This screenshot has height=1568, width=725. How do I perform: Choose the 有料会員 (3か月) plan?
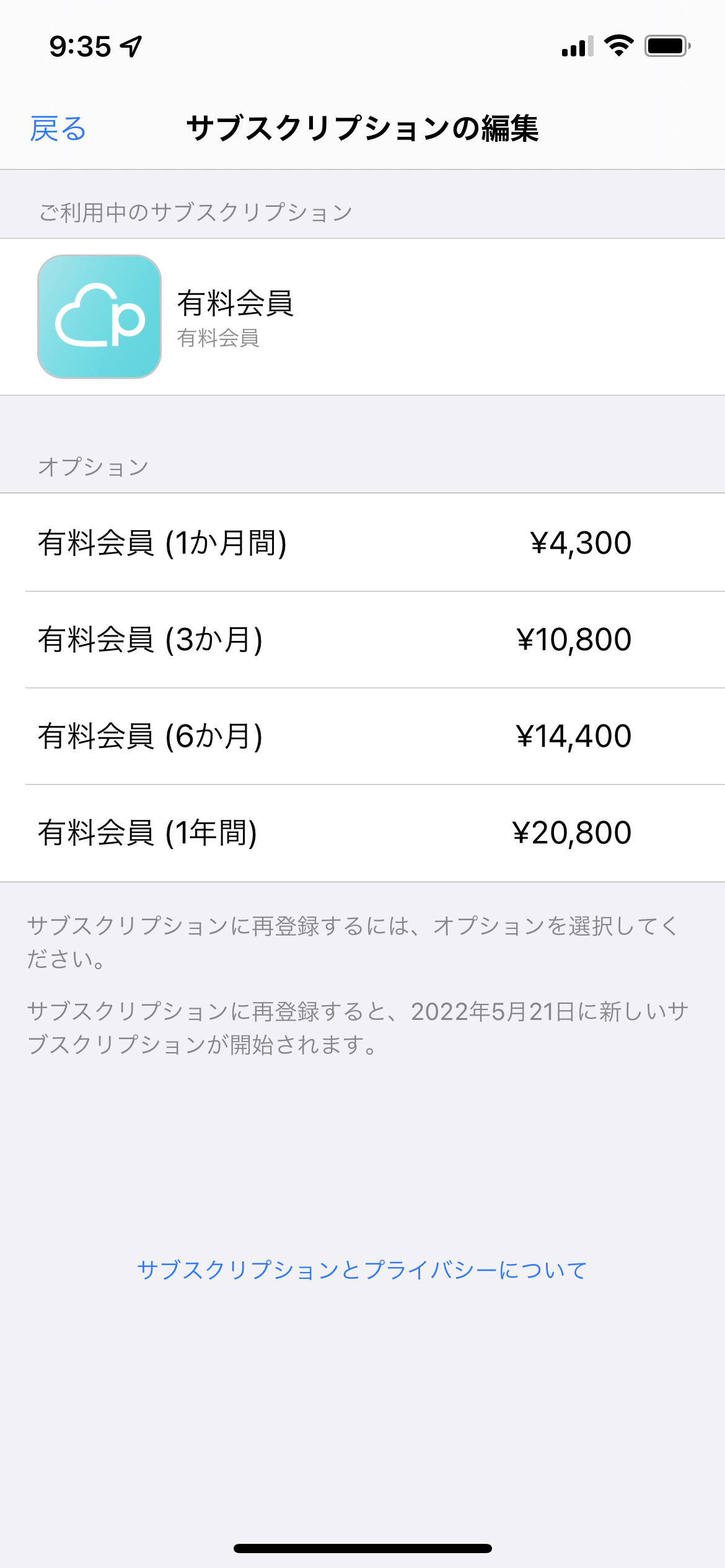coord(151,639)
